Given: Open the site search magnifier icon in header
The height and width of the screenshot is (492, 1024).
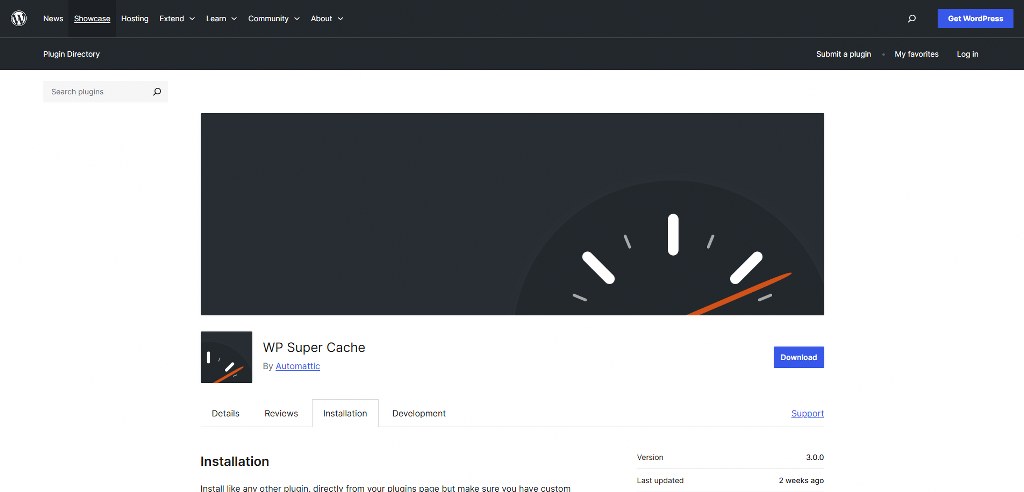Looking at the screenshot, I should pyautogui.click(x=912, y=19).
